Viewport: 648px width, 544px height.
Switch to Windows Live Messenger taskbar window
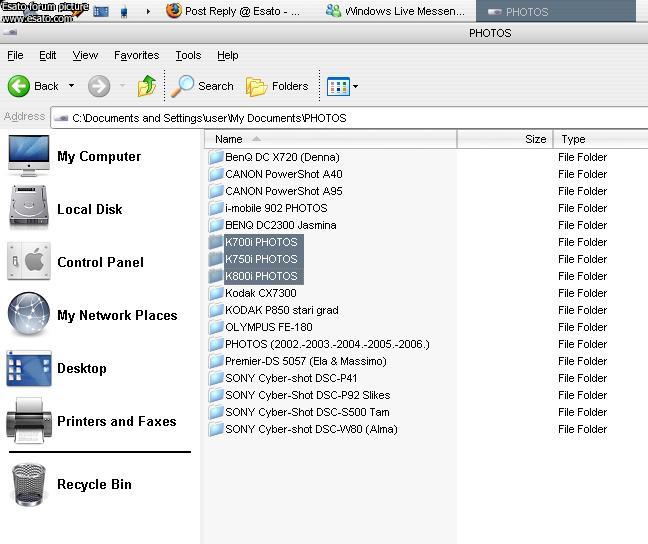click(396, 11)
